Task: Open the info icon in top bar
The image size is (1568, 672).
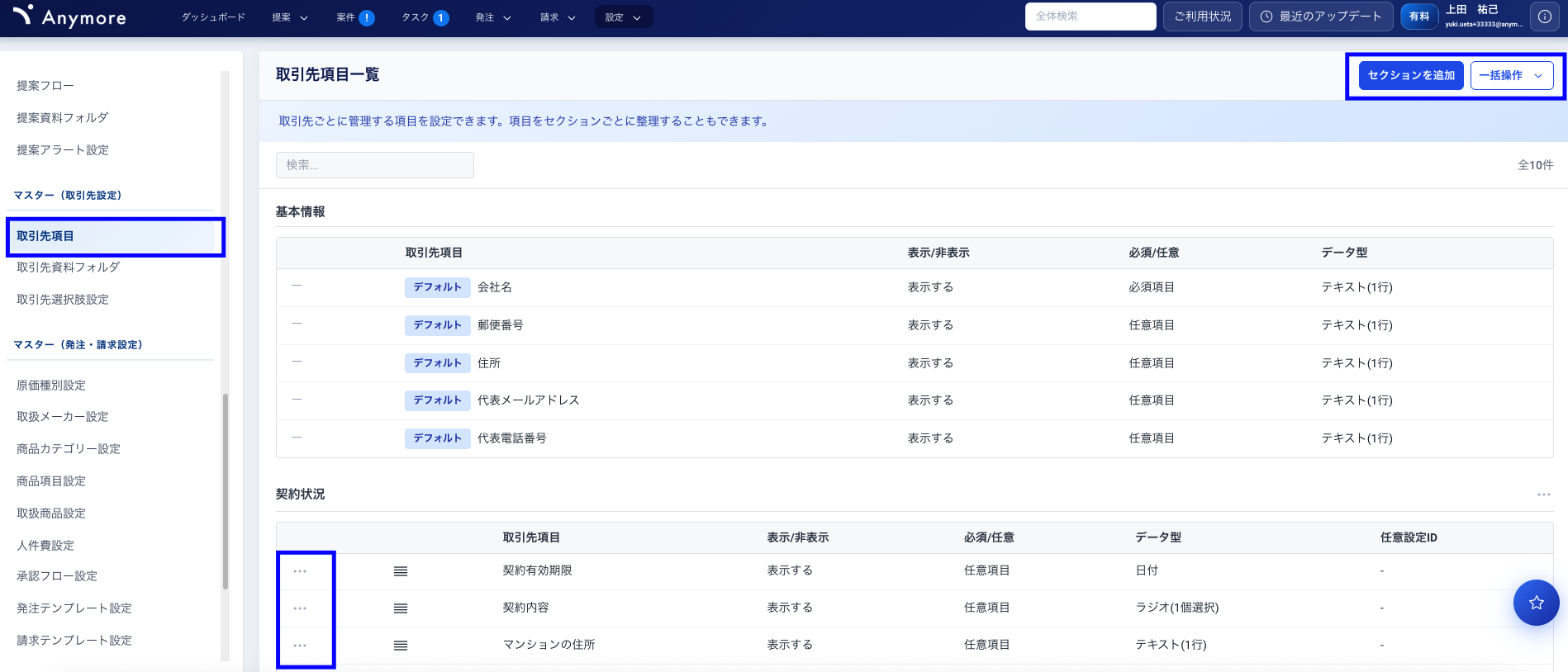Action: pos(1545,17)
